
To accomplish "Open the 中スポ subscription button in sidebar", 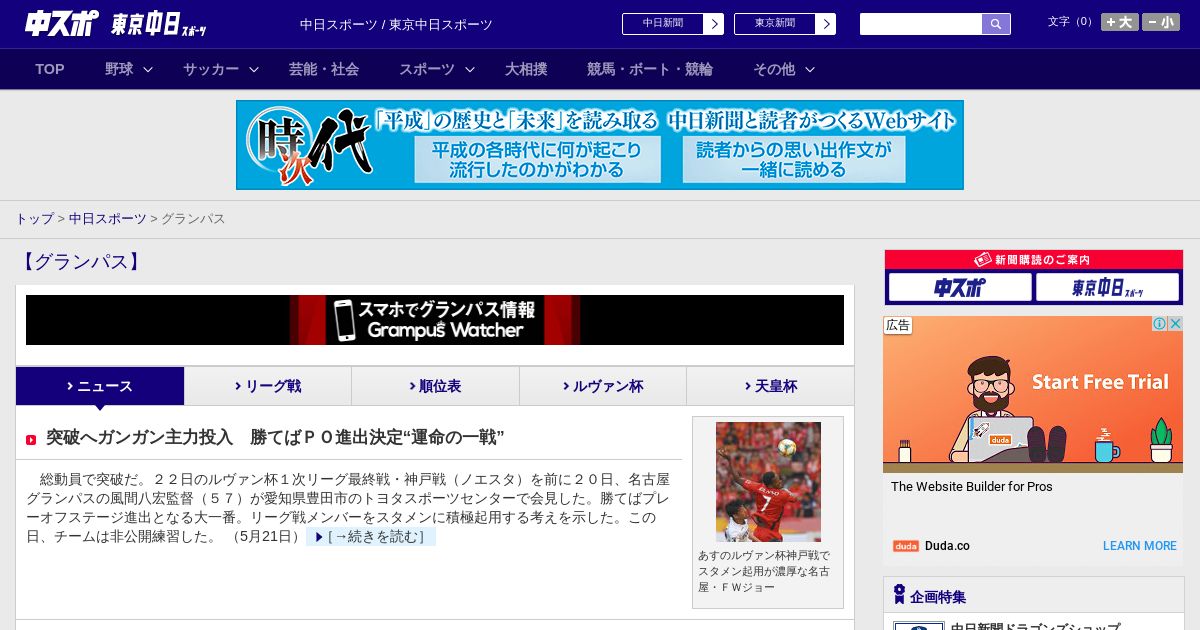I will click(960, 288).
